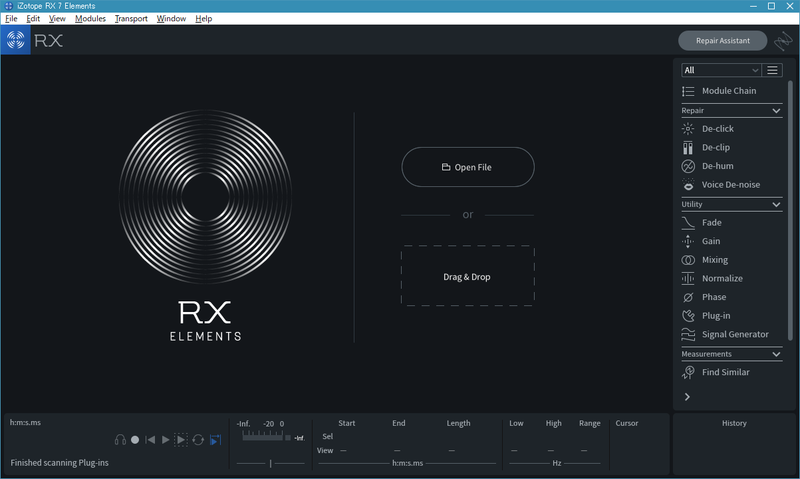Open the Help menu
Screen dimensions: 800x479
(x=204, y=18)
